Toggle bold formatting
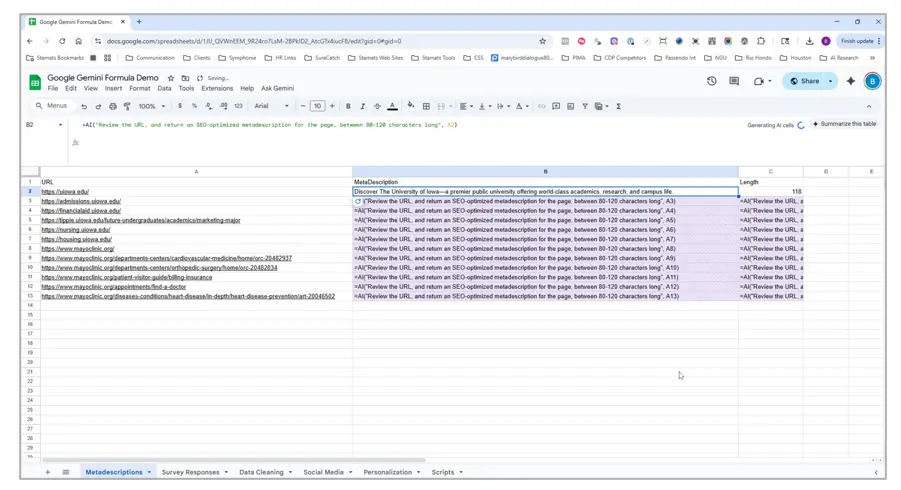Viewport: 901px width, 490px height. (348, 106)
